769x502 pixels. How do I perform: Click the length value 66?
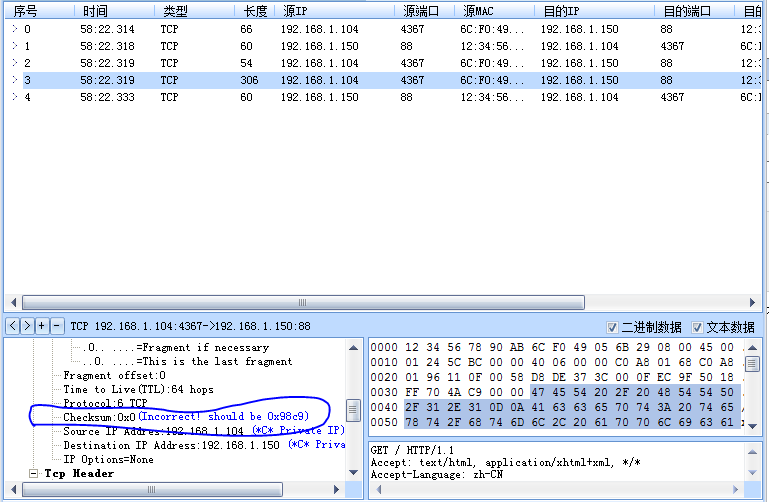click(x=246, y=29)
